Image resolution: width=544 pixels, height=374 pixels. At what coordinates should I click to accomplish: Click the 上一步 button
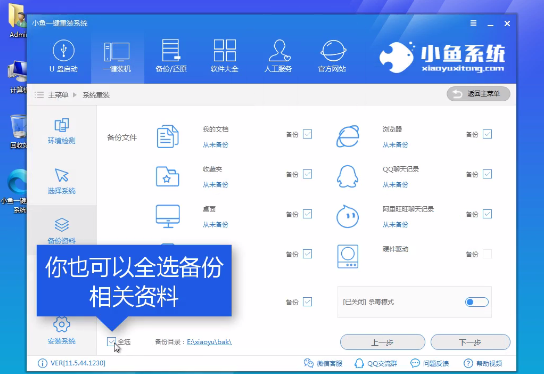click(x=382, y=342)
